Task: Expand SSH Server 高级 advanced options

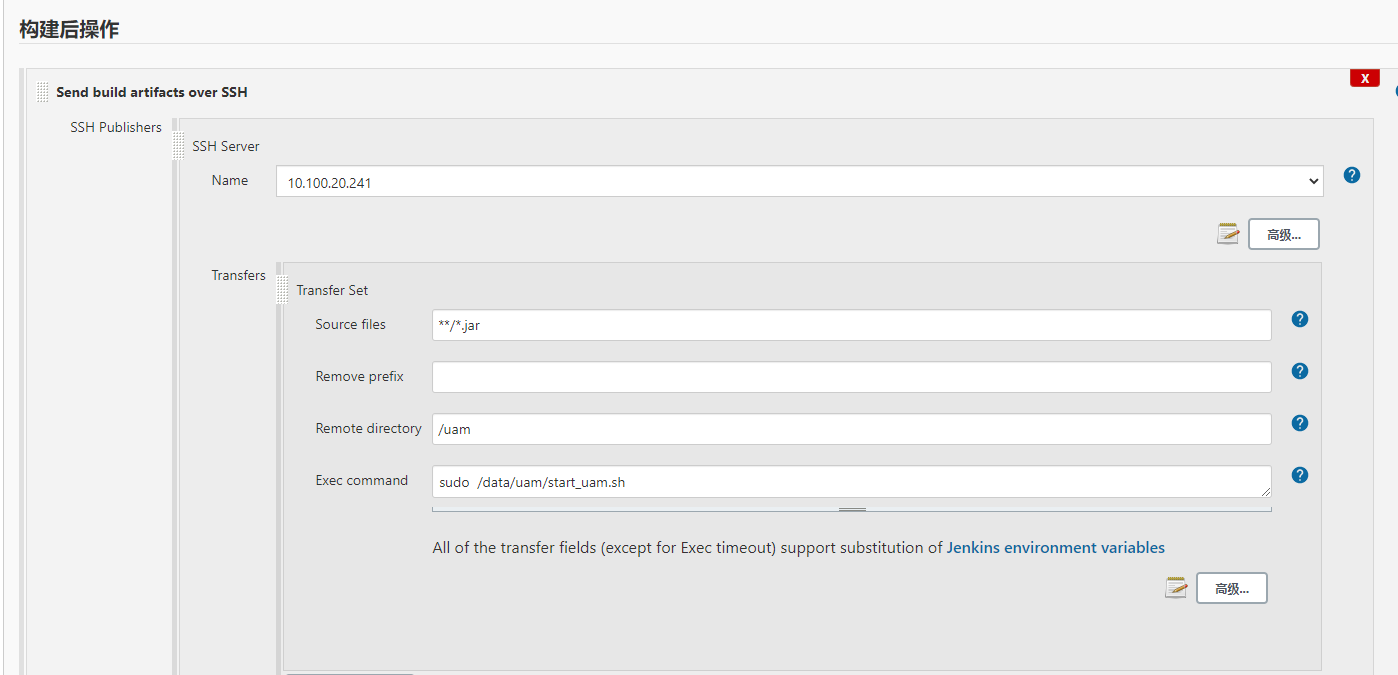Action: coord(1283,235)
